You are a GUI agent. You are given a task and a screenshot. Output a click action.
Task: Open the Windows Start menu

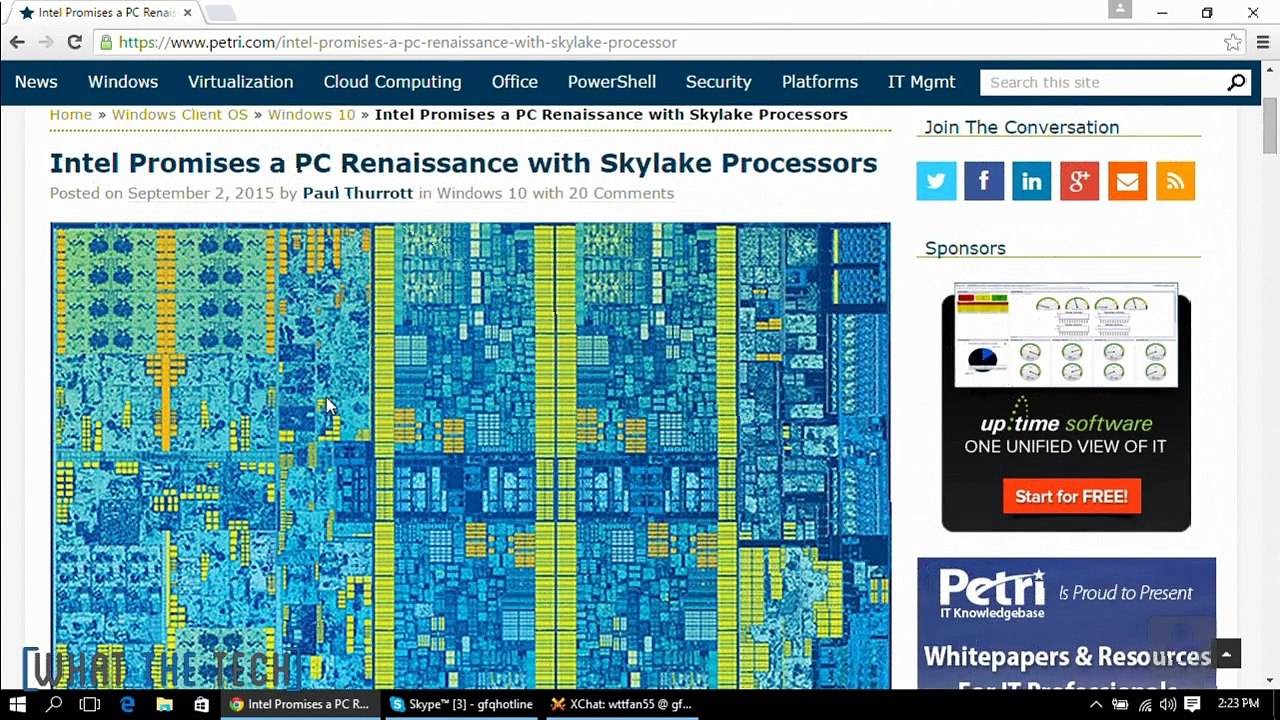pyautogui.click(x=18, y=704)
